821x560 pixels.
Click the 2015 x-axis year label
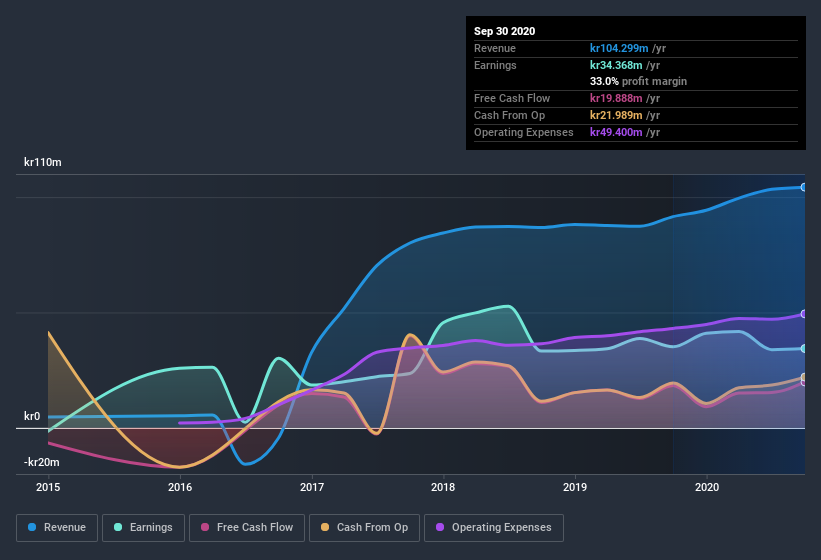point(48,488)
